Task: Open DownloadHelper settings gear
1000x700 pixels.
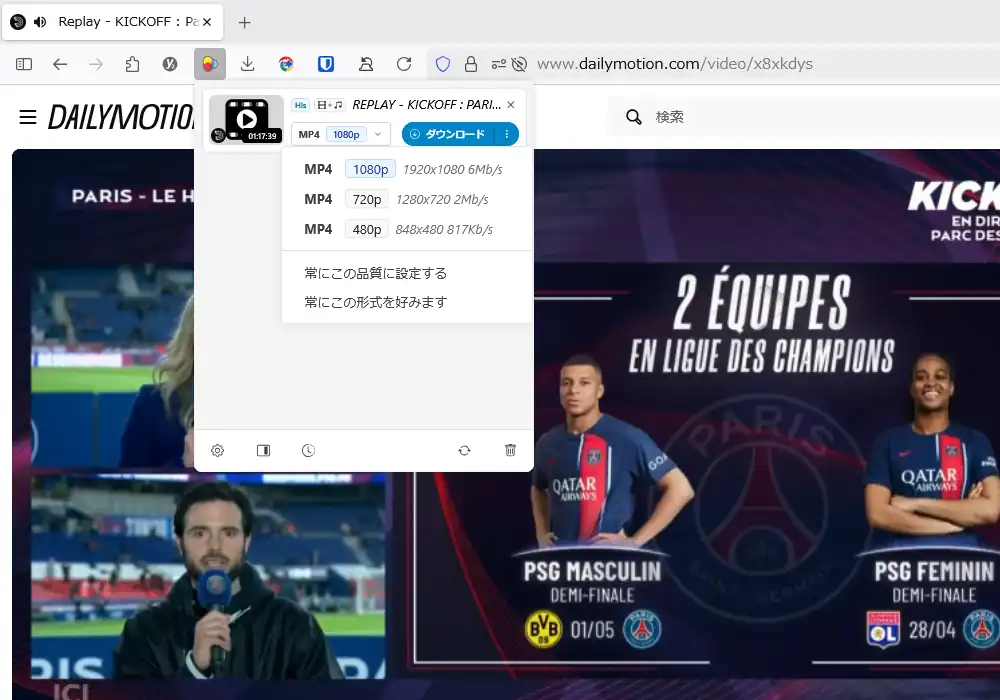Action: 217,451
